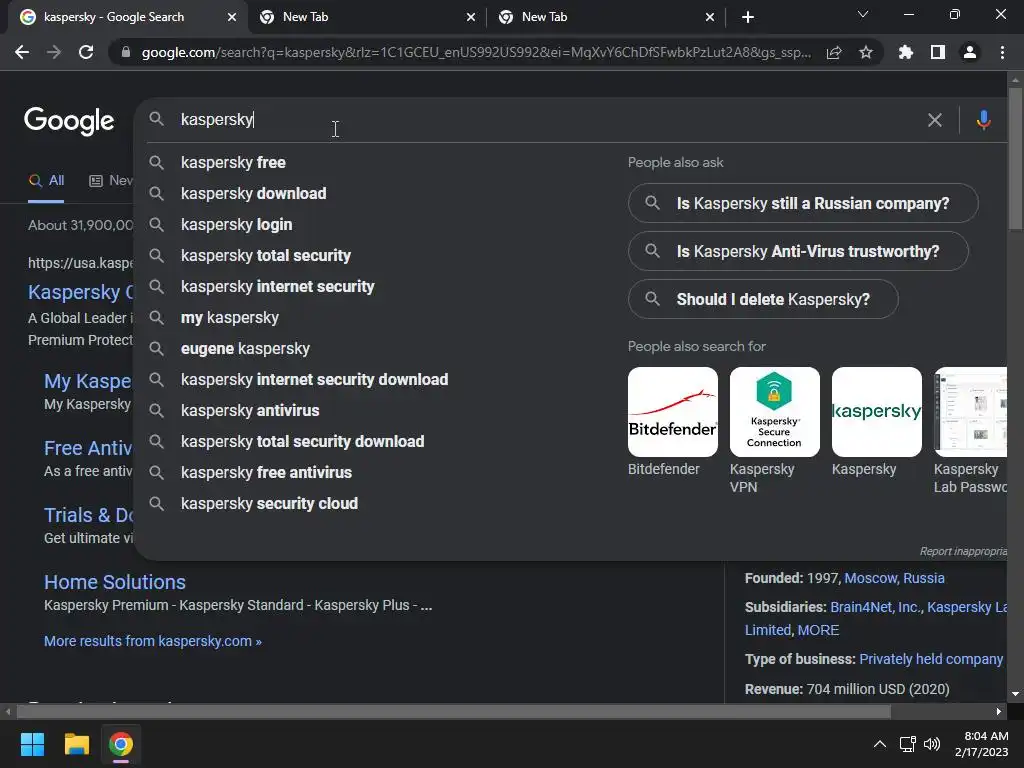The height and width of the screenshot is (768, 1024).
Task: Switch to the second New Tab
Action: point(605,17)
